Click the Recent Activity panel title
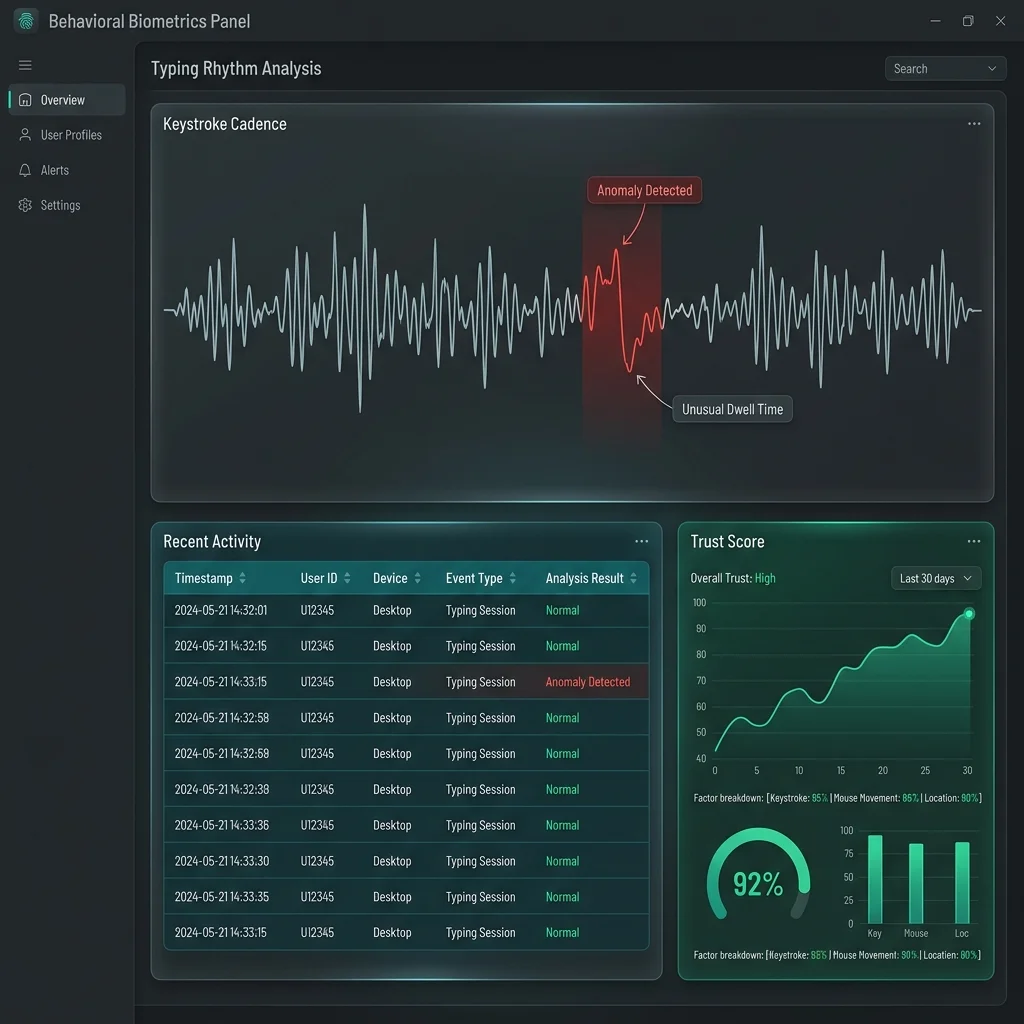1024x1024 pixels. coord(212,541)
